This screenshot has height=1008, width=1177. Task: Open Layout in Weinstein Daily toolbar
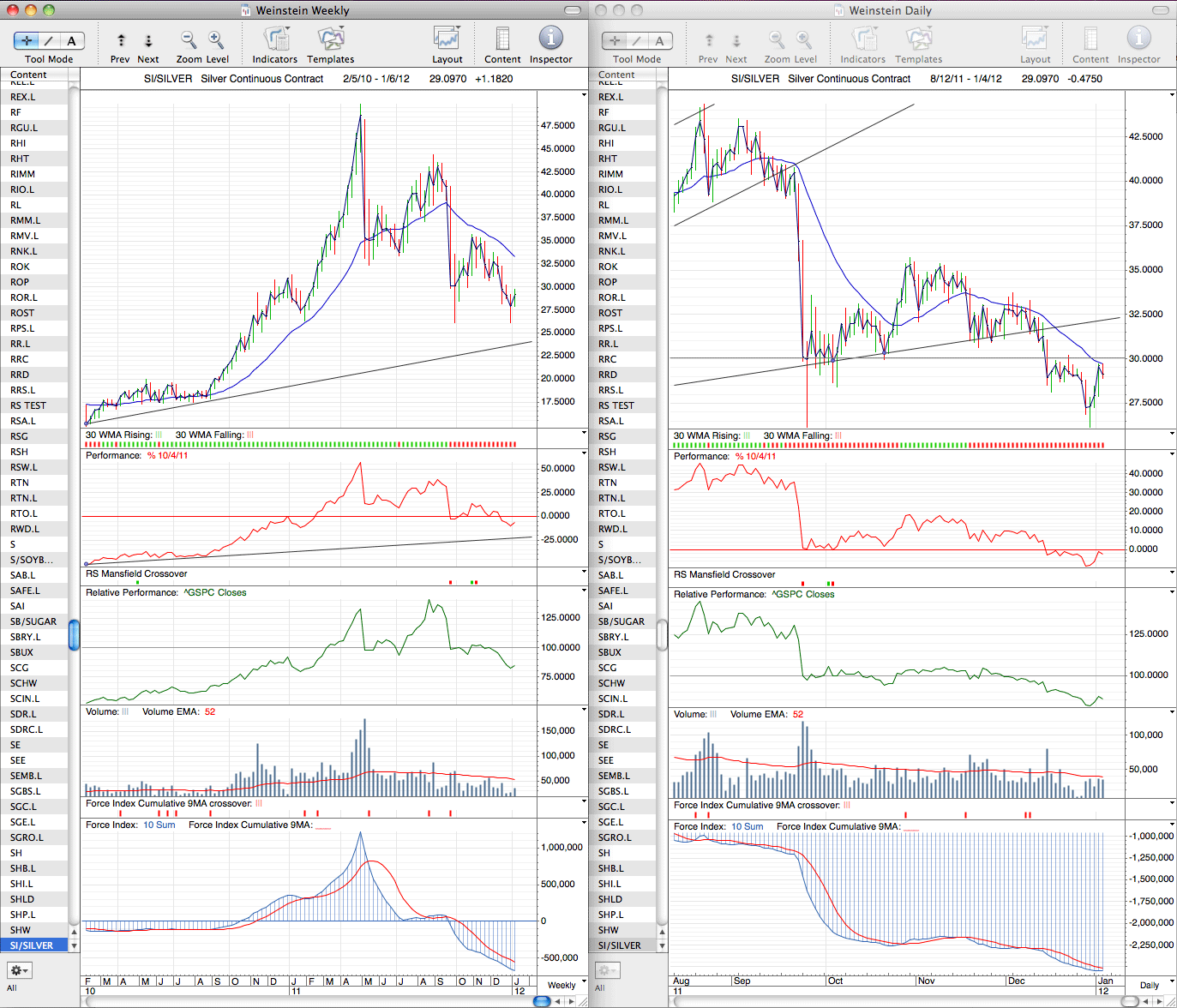click(x=1035, y=45)
